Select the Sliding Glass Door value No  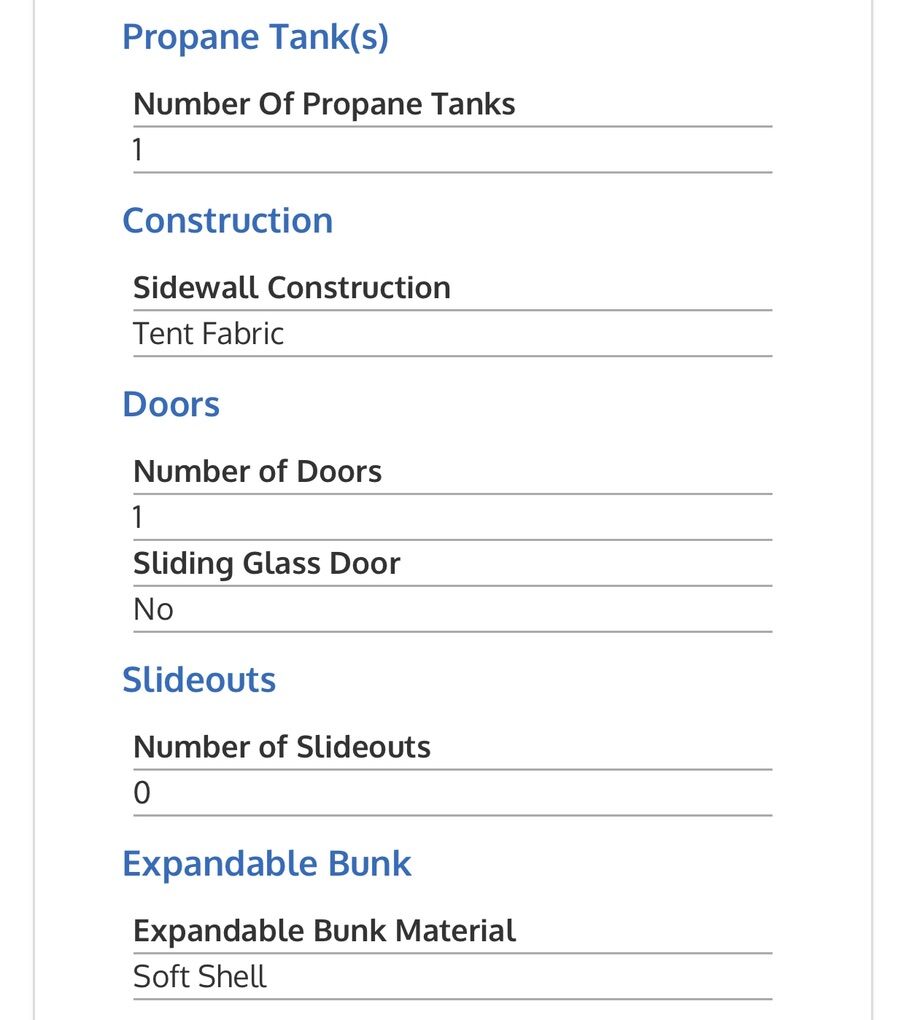tap(153, 609)
